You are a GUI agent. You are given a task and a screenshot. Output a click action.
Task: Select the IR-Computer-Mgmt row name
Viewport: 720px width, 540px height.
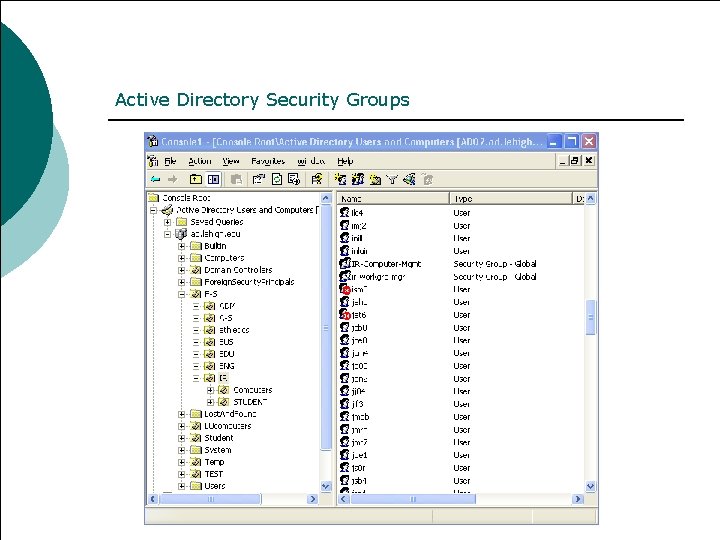pos(386,264)
